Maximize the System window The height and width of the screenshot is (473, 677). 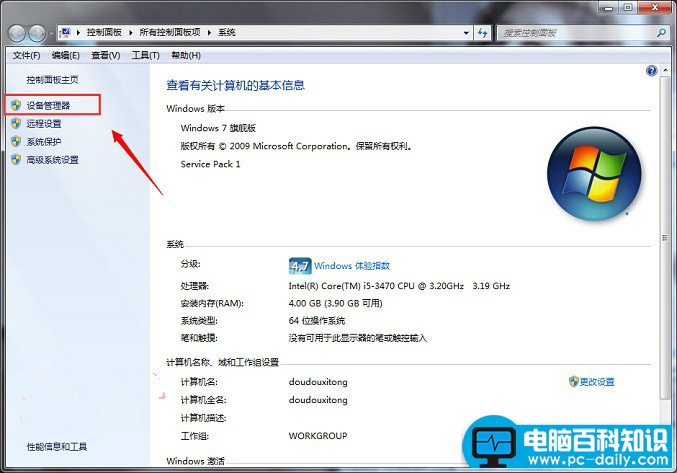point(628,7)
